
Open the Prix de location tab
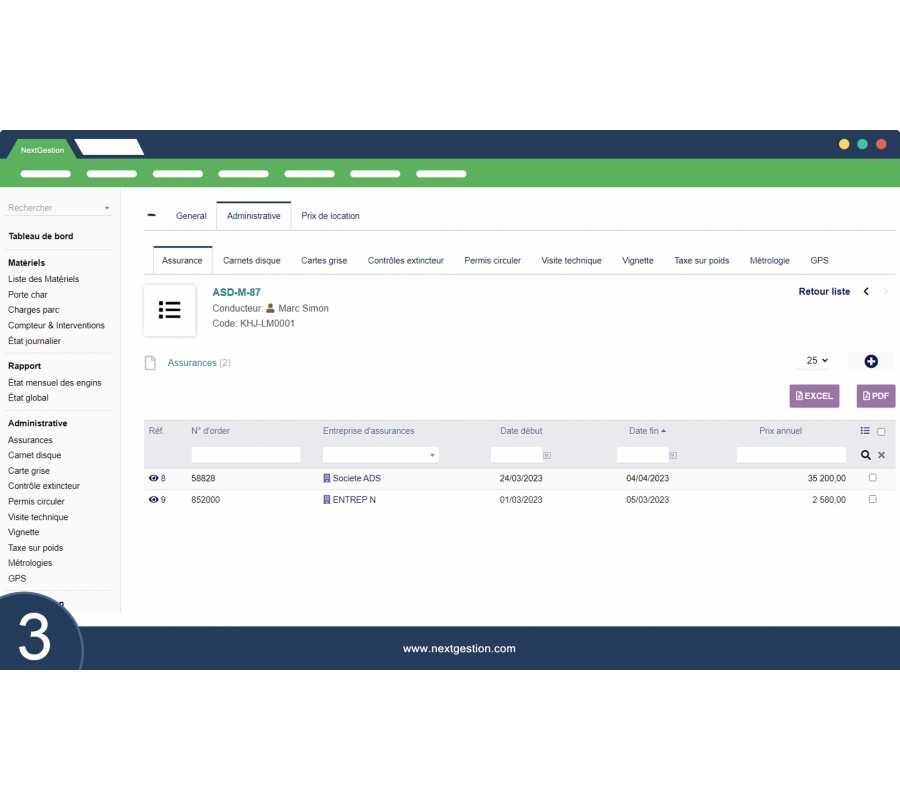[330, 216]
